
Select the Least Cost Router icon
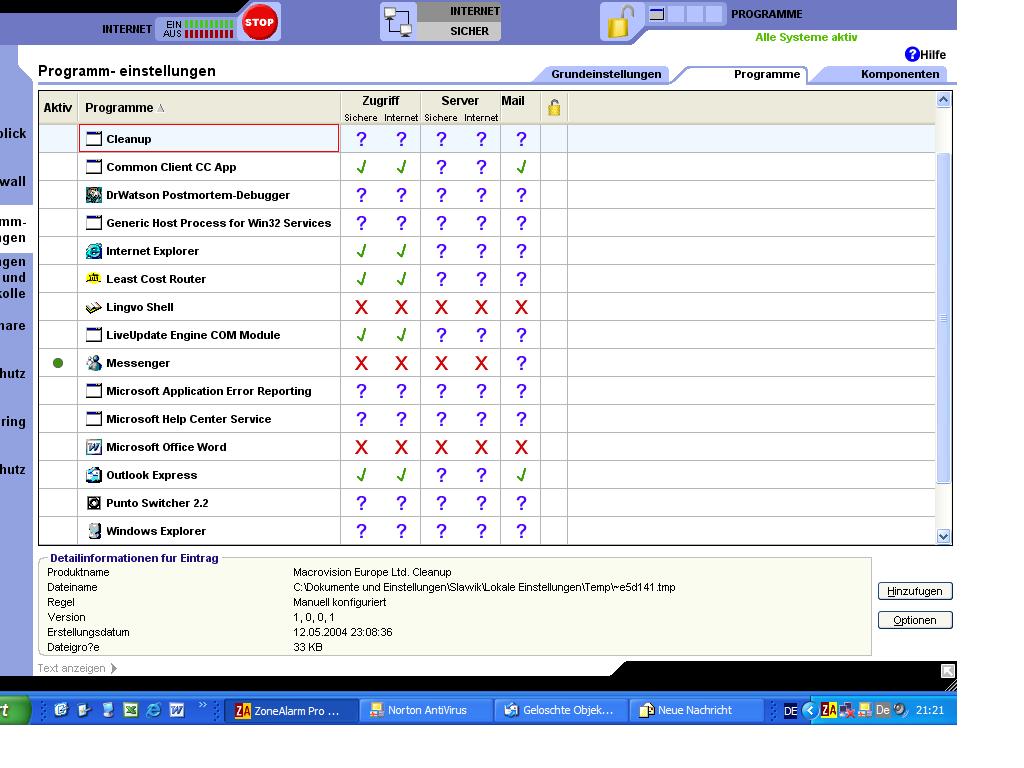(x=94, y=279)
